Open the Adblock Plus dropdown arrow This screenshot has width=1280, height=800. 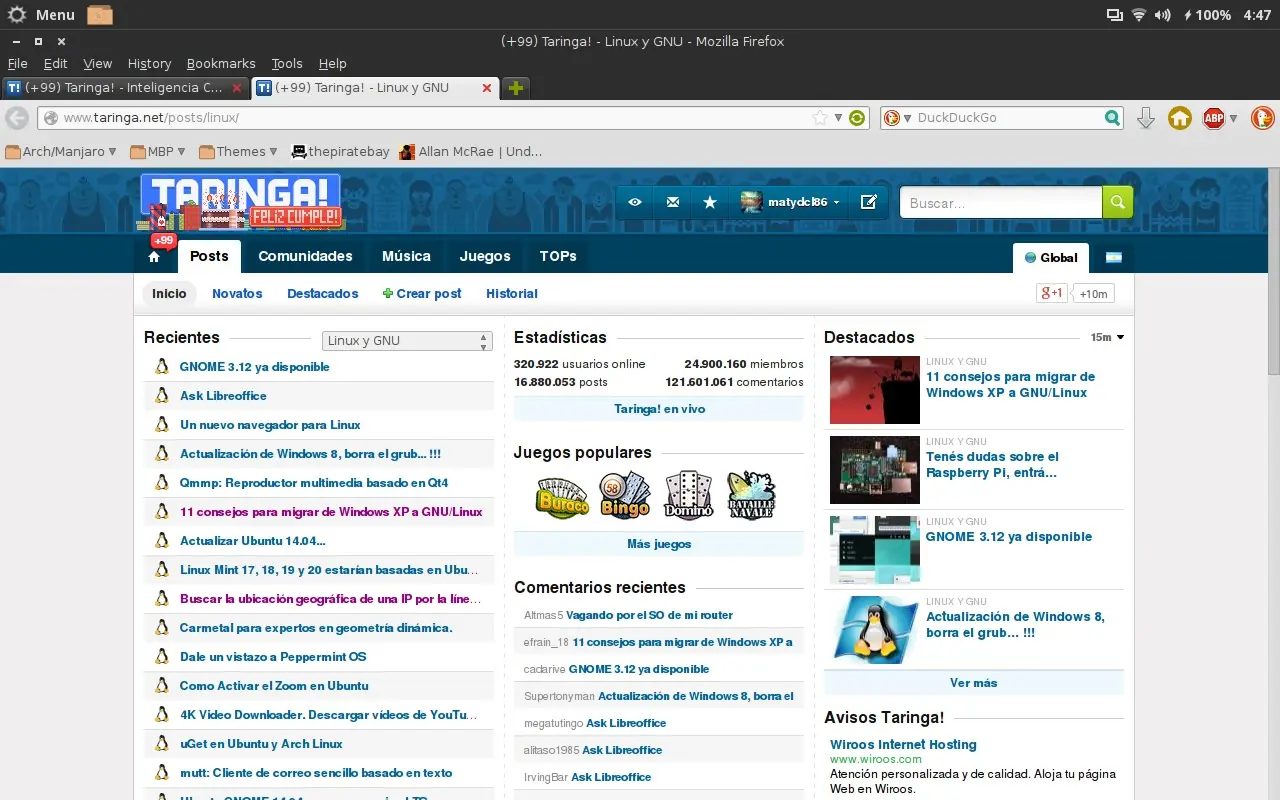point(1233,118)
